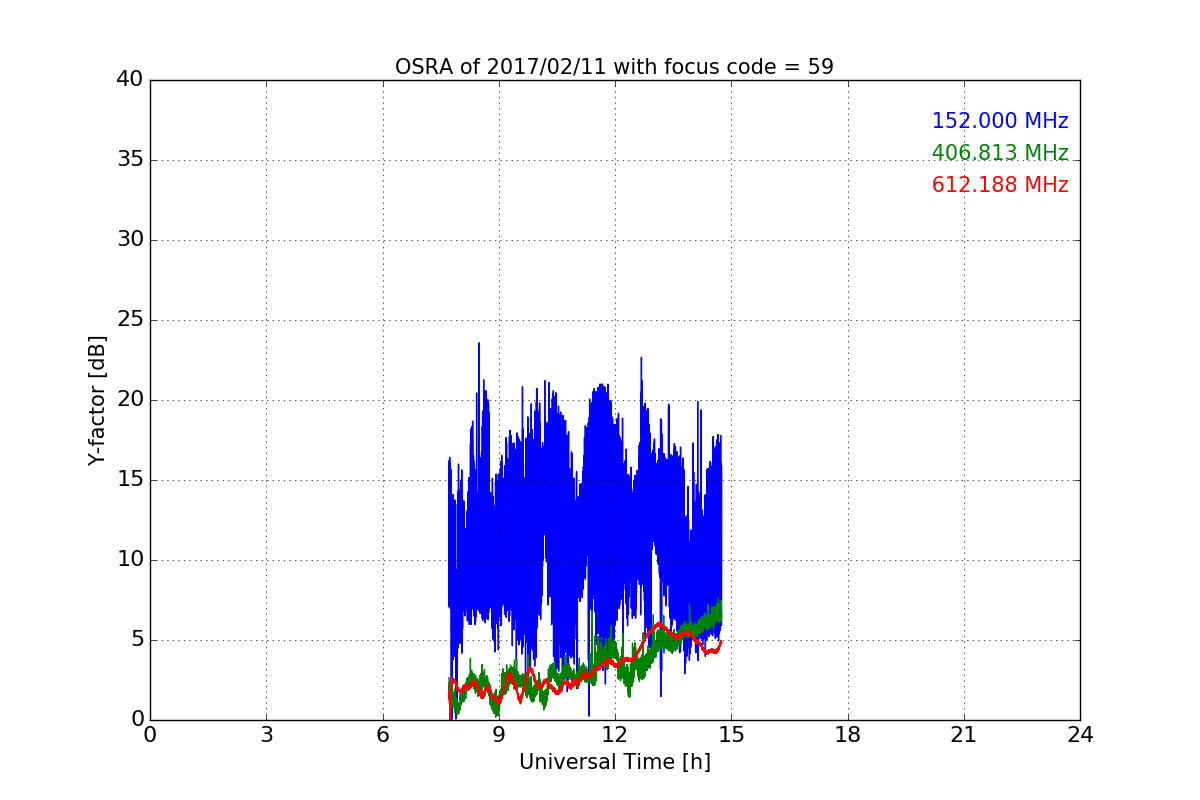Image resolution: width=1200 pixels, height=800 pixels.
Task: Click the x-axis tick label '3'
Action: pos(266,735)
